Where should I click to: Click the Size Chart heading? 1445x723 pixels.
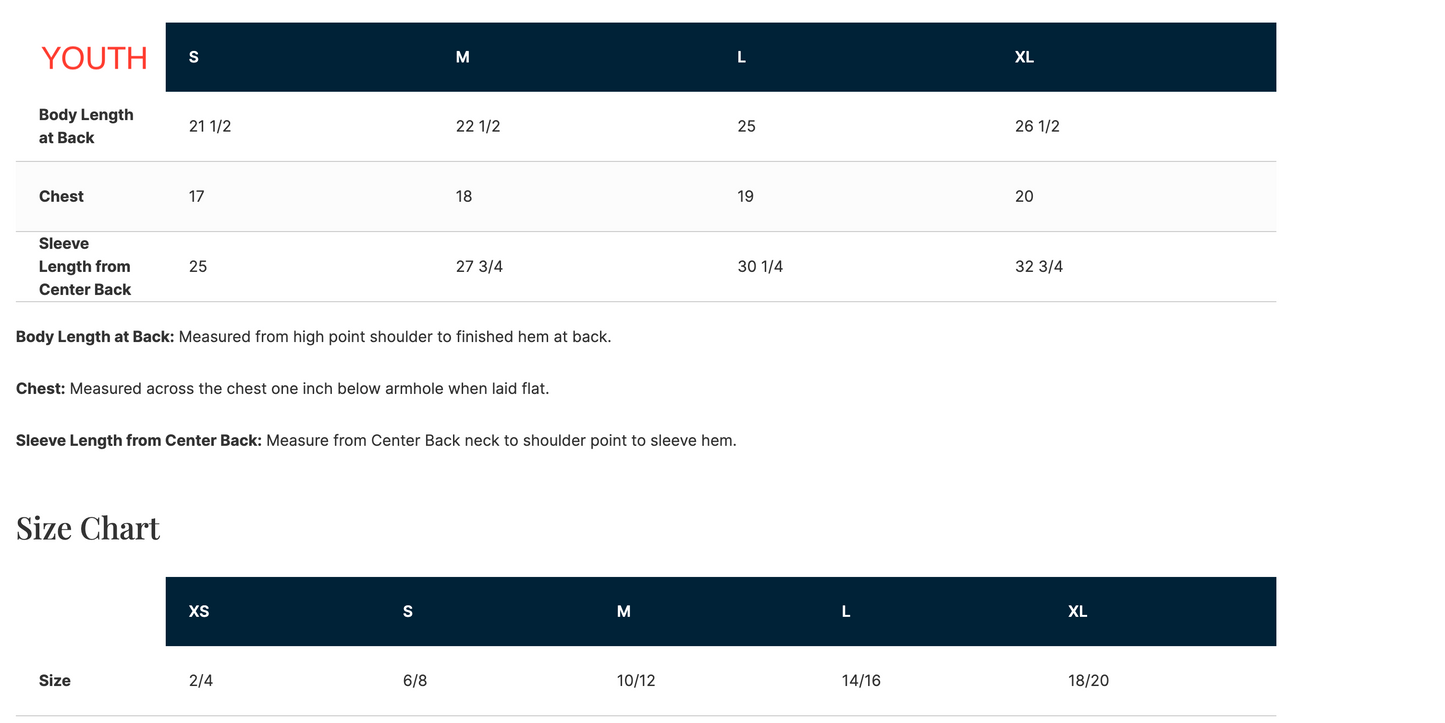pyautogui.click(x=88, y=528)
